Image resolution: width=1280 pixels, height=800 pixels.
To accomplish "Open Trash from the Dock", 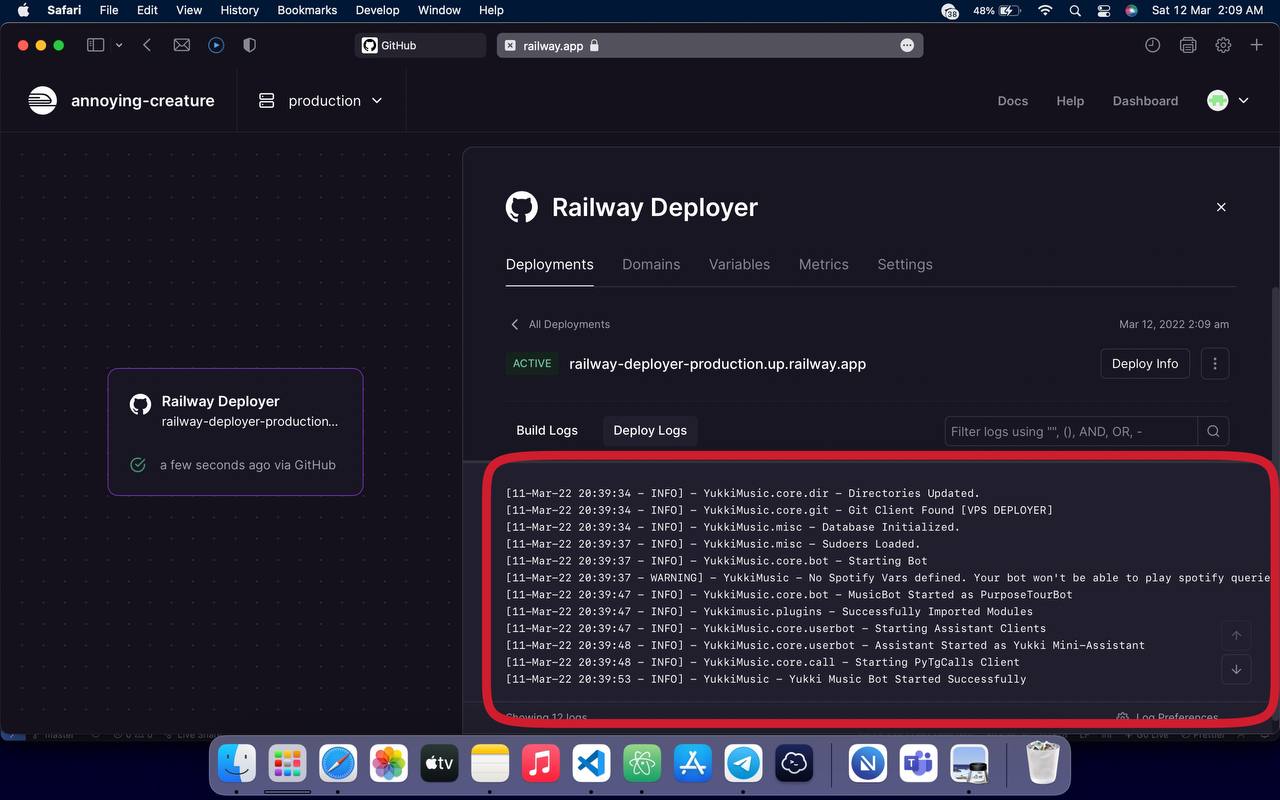I will (1043, 764).
